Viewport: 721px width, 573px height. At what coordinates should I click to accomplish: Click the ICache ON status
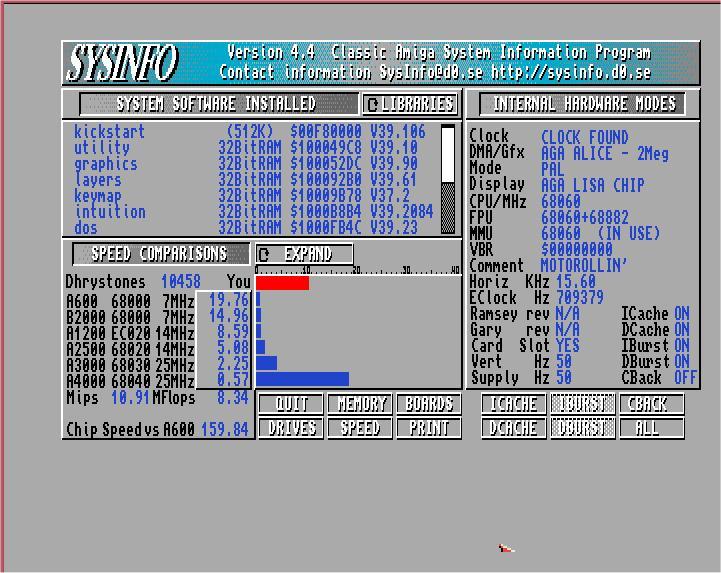682,314
